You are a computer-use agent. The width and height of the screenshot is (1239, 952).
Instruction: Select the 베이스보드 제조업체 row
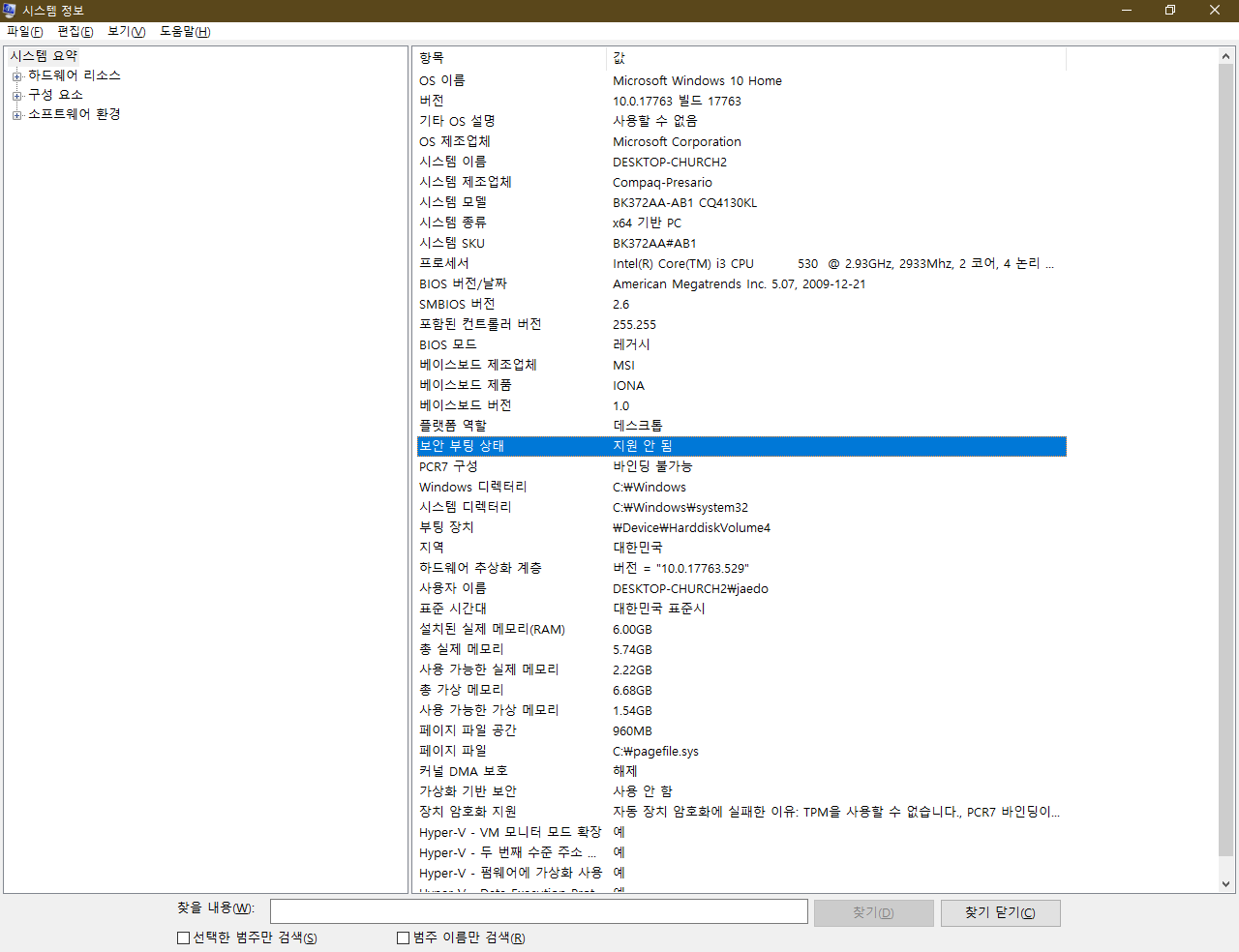click(x=741, y=365)
